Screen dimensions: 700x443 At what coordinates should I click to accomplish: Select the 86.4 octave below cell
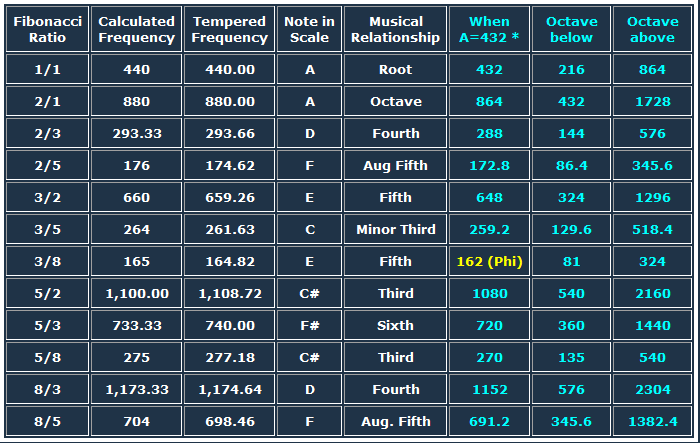tap(571, 166)
